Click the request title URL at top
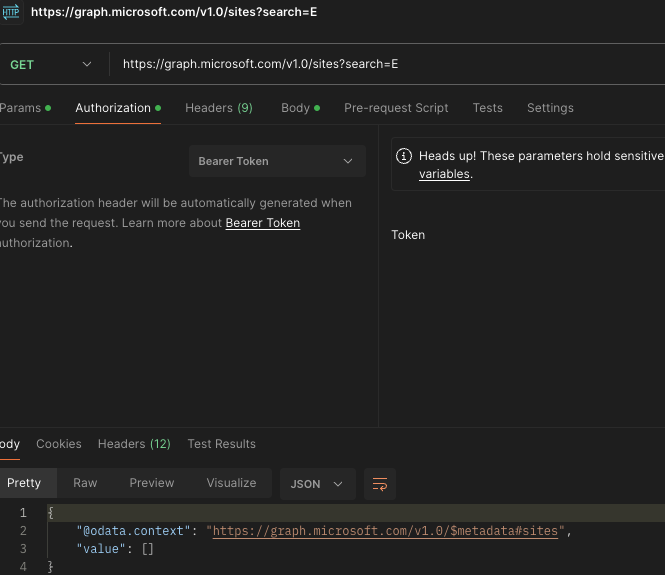 pyautogui.click(x=174, y=12)
